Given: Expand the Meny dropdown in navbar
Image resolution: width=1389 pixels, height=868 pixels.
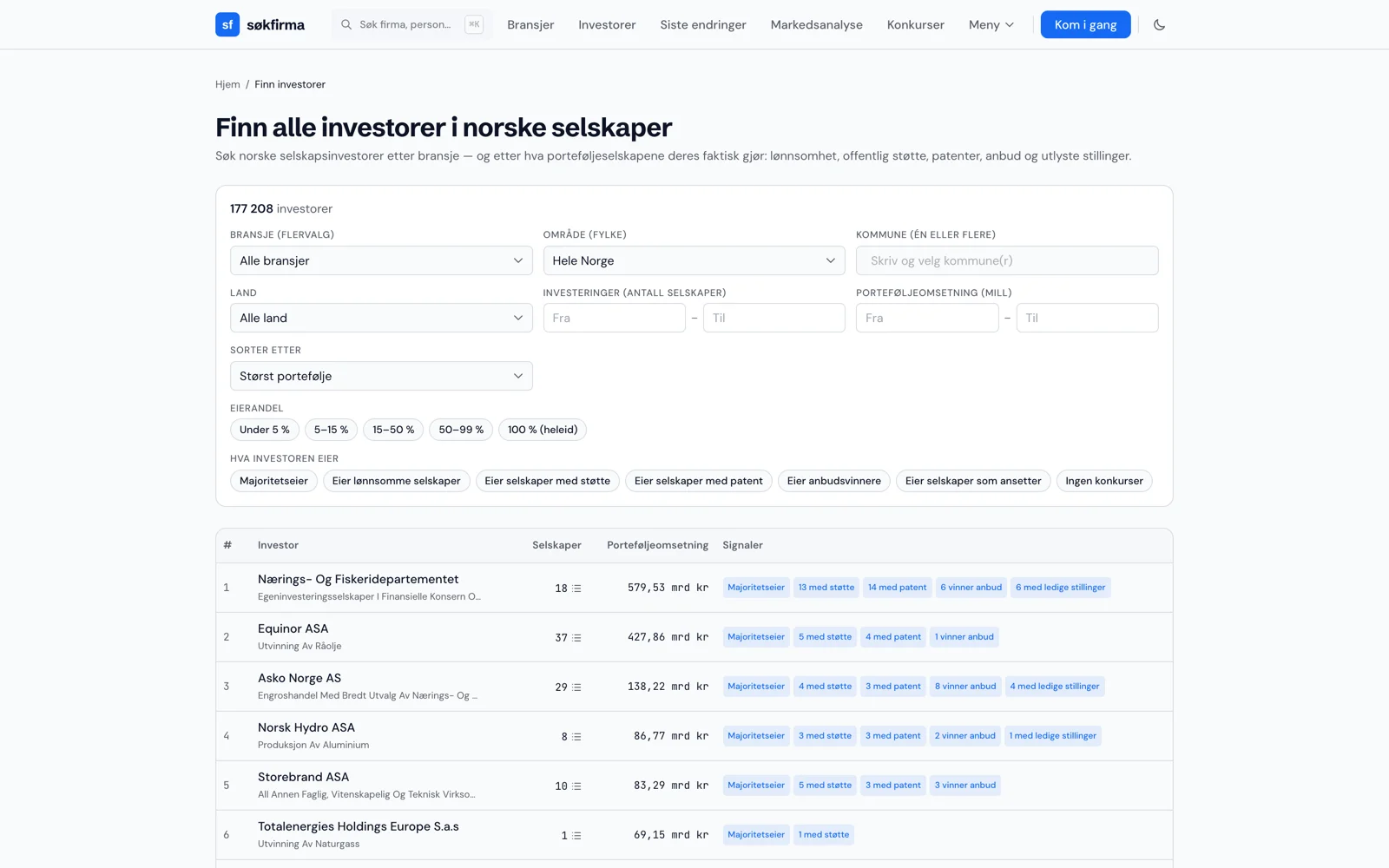Looking at the screenshot, I should (991, 24).
